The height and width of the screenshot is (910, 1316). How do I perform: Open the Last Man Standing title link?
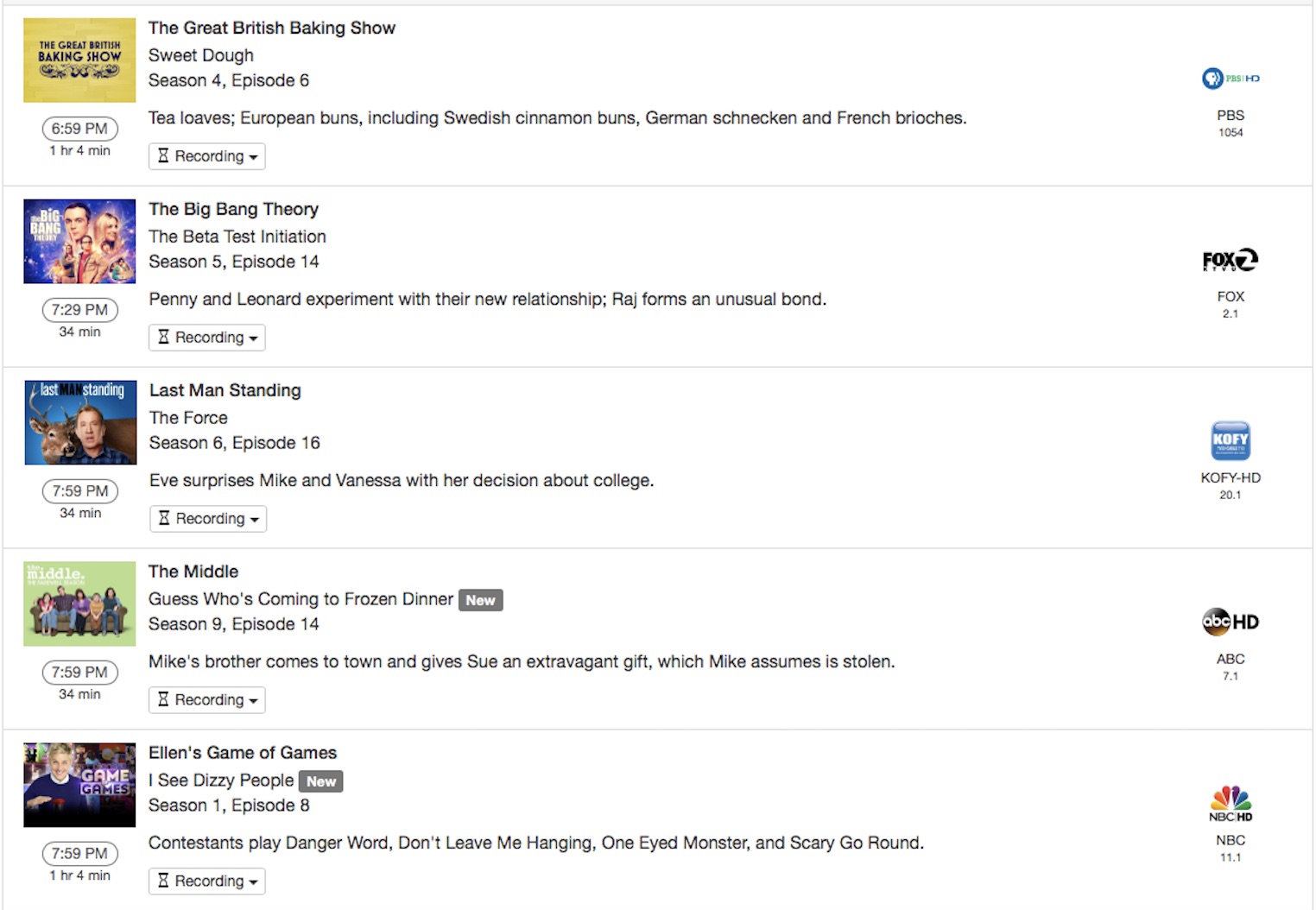point(225,390)
